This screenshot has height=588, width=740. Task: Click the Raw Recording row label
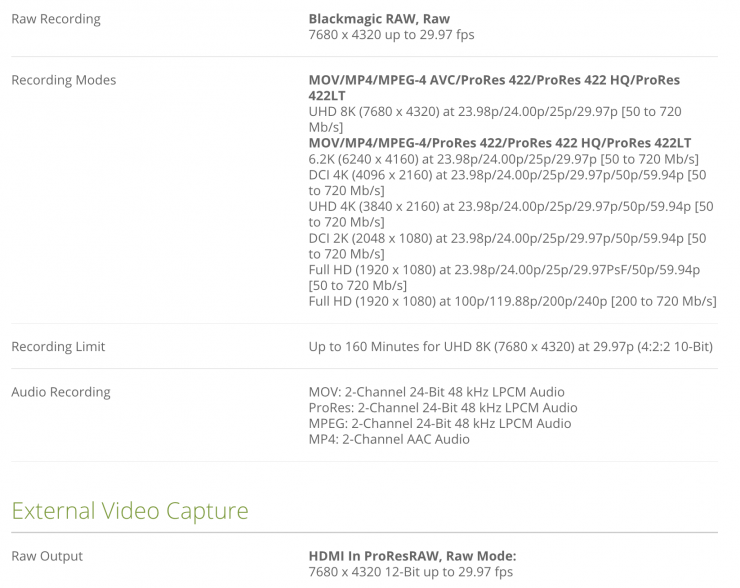56,19
